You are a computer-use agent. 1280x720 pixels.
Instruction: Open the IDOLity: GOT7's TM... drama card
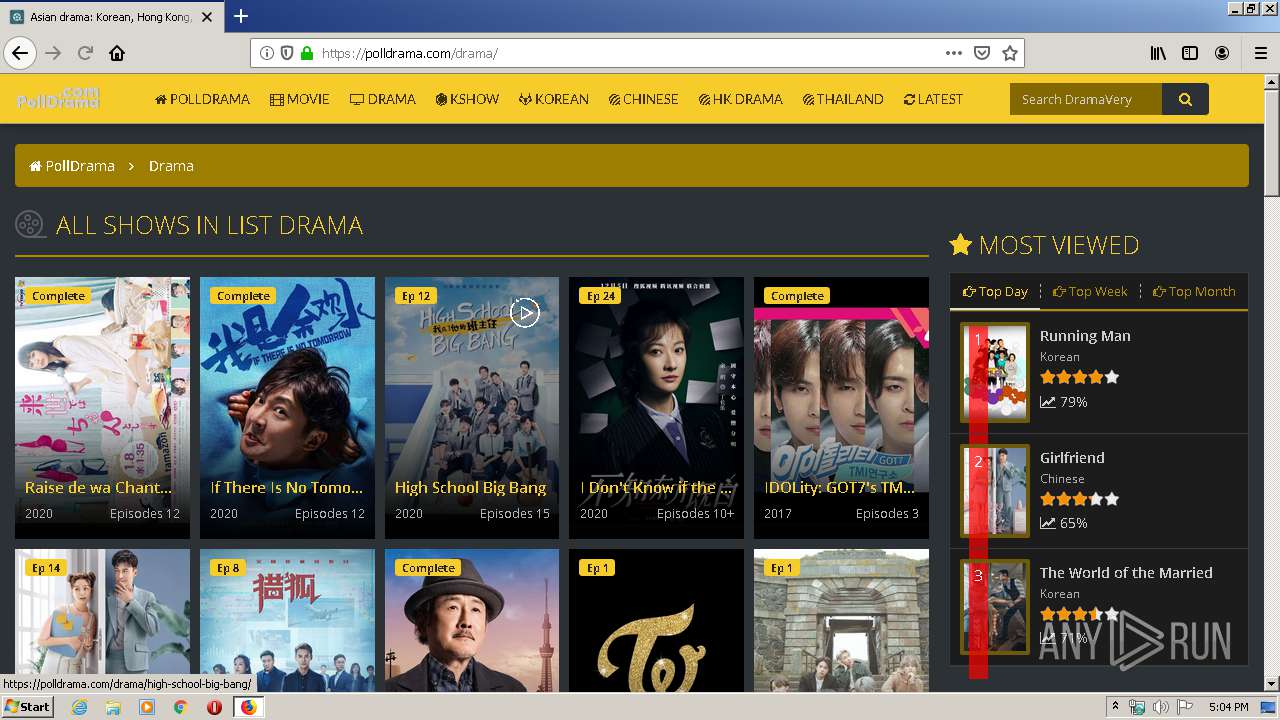pyautogui.click(x=841, y=407)
